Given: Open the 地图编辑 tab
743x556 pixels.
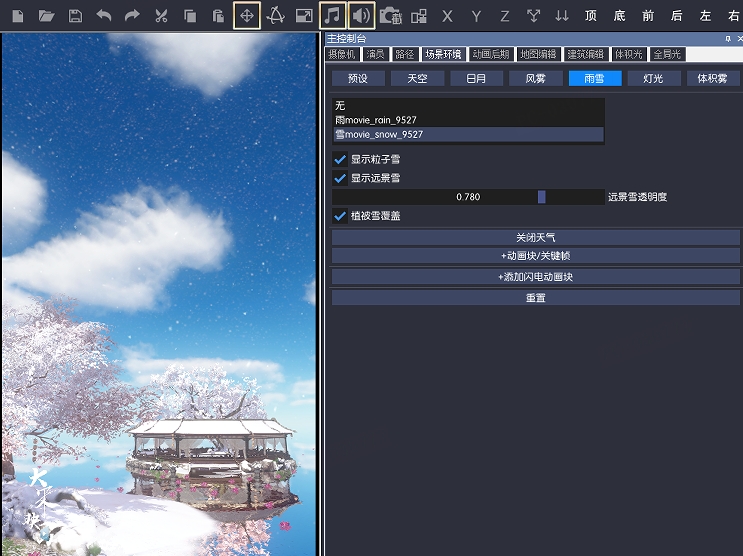Looking at the screenshot, I should click(538, 54).
